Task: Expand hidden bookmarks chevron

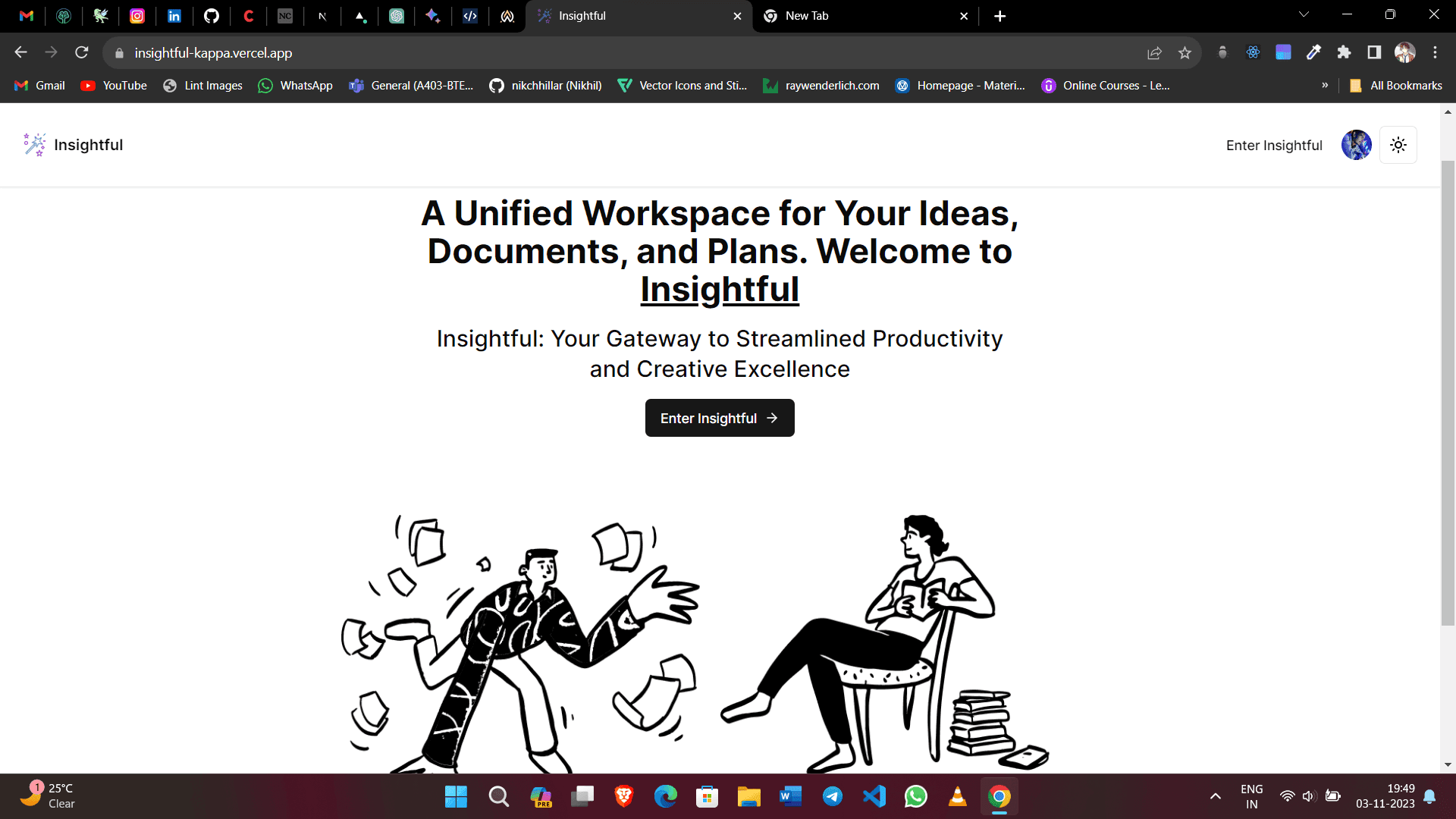Action: coord(1325,86)
